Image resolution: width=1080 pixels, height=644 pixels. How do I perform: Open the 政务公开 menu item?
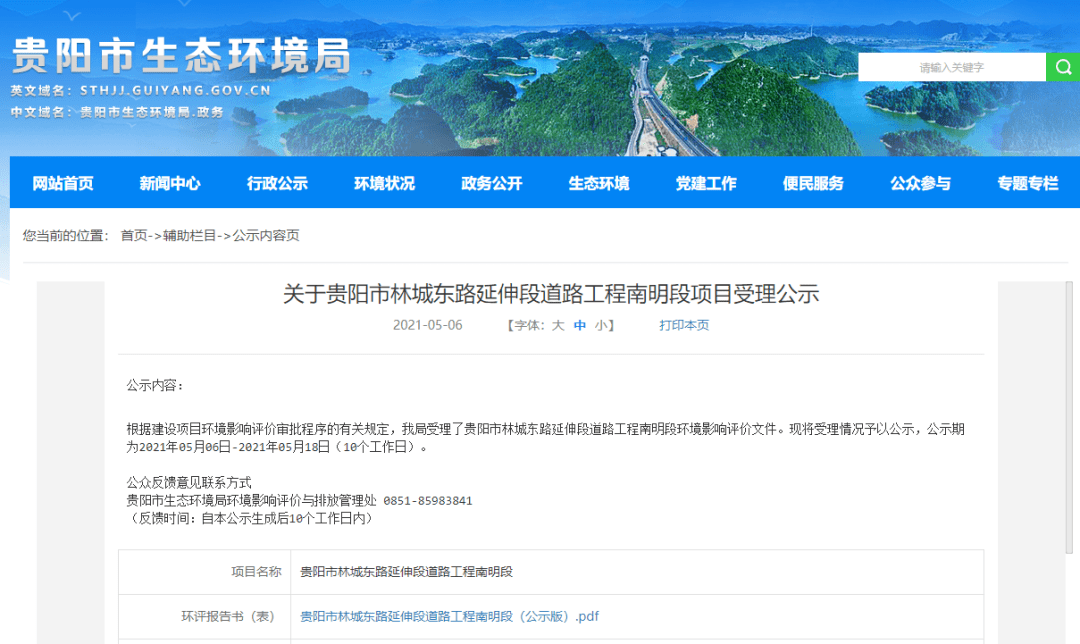tap(492, 183)
